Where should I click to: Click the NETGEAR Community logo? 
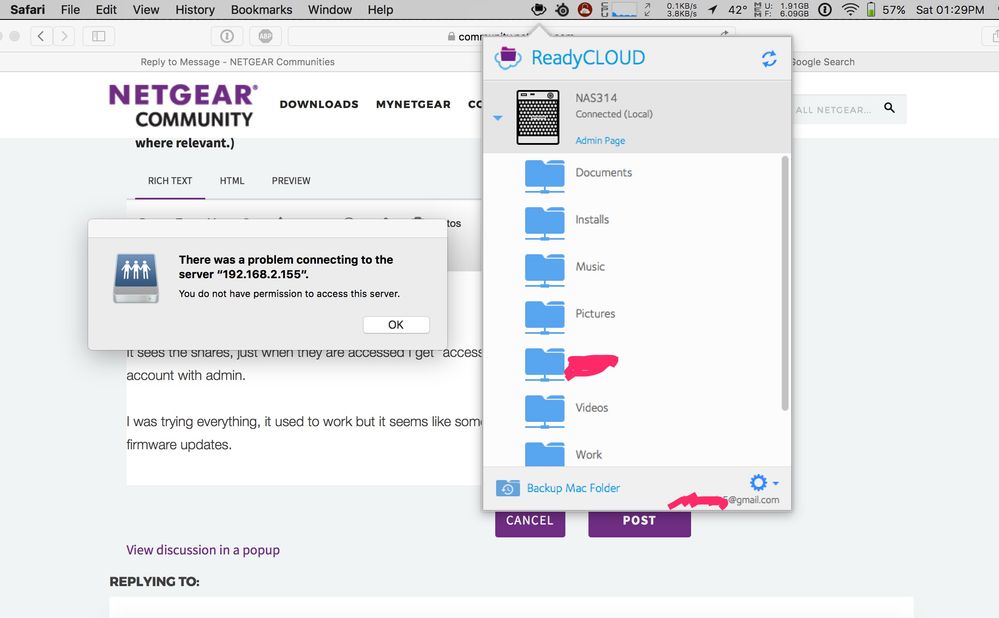pos(183,106)
